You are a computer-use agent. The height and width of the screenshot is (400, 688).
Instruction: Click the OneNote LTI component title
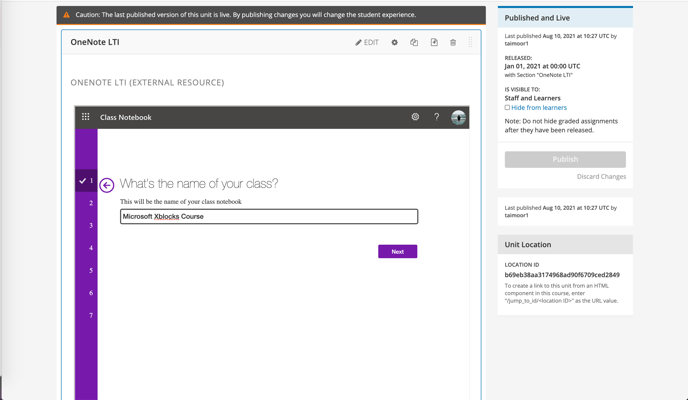pos(95,42)
